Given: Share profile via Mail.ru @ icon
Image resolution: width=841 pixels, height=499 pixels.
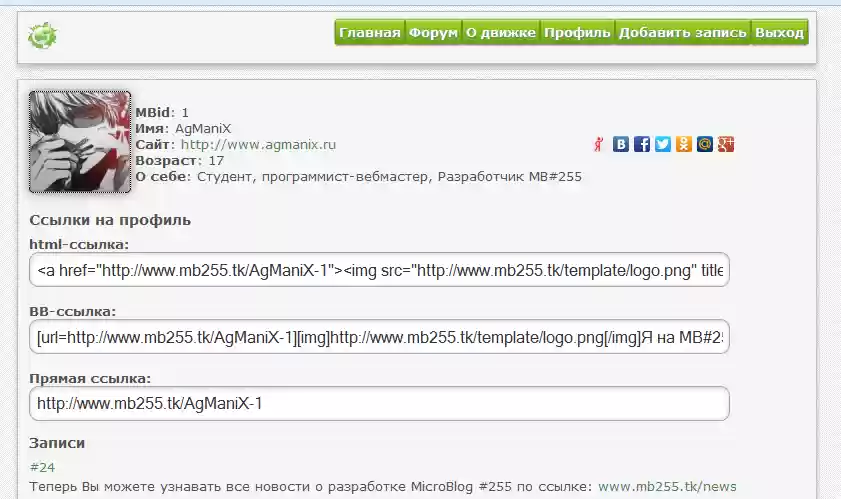Looking at the screenshot, I should point(705,144).
